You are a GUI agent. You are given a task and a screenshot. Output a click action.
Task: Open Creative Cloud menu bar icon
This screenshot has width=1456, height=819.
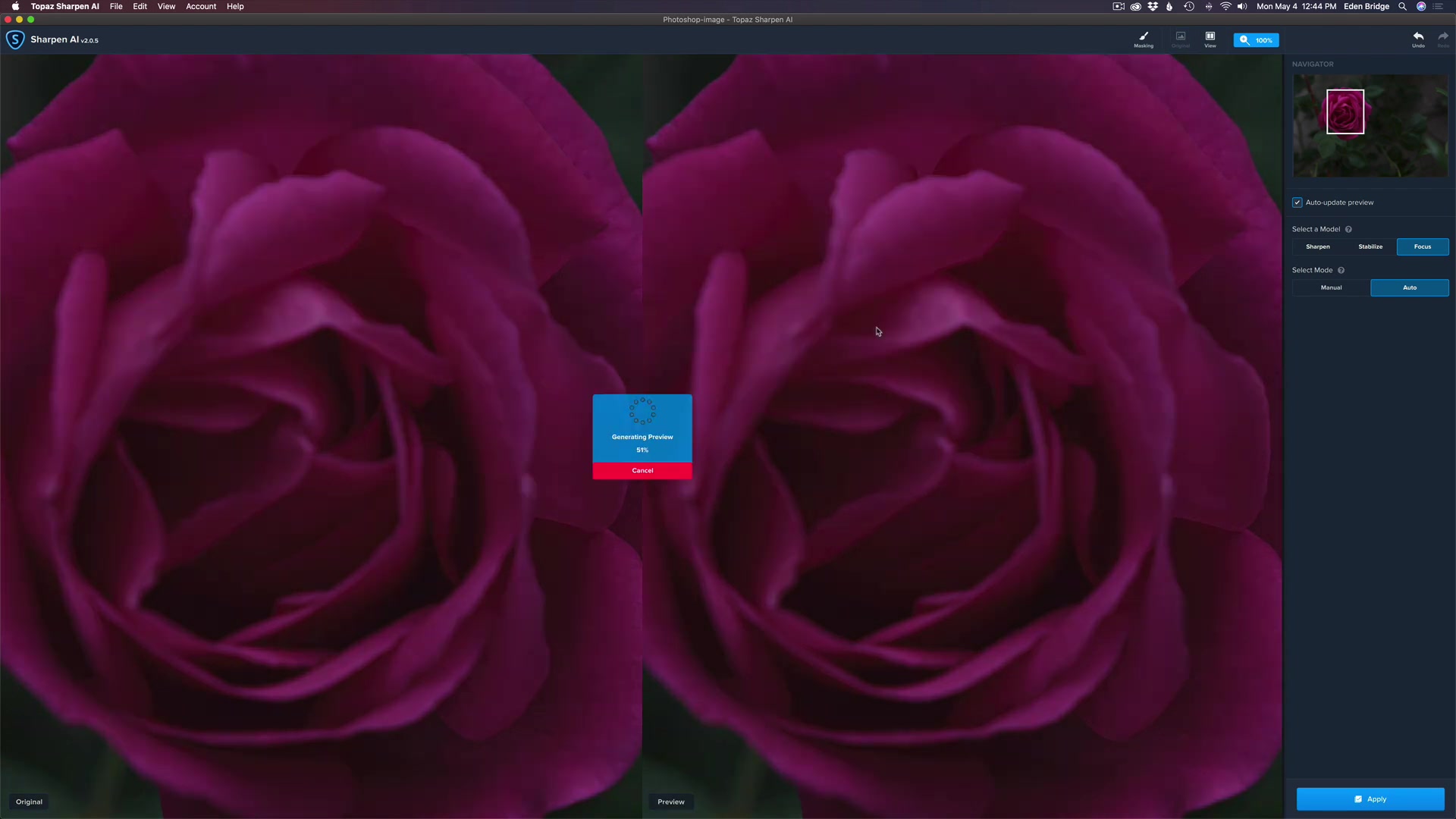tap(1136, 6)
